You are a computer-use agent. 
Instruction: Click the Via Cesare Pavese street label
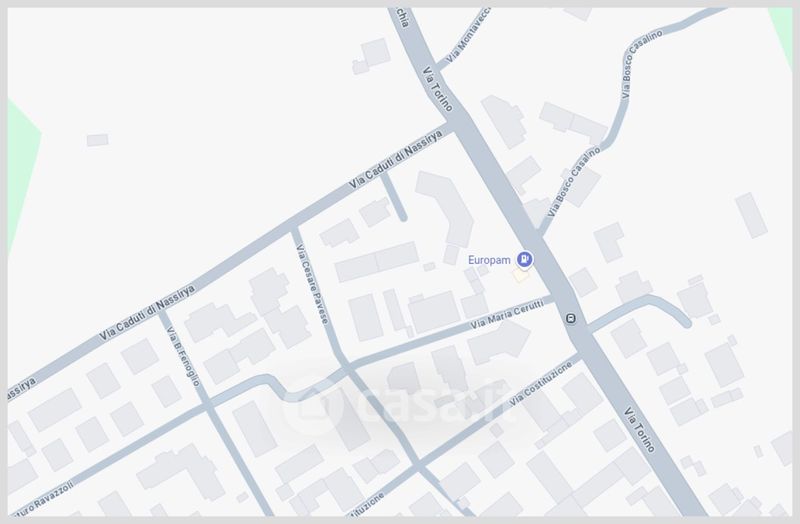(x=312, y=284)
